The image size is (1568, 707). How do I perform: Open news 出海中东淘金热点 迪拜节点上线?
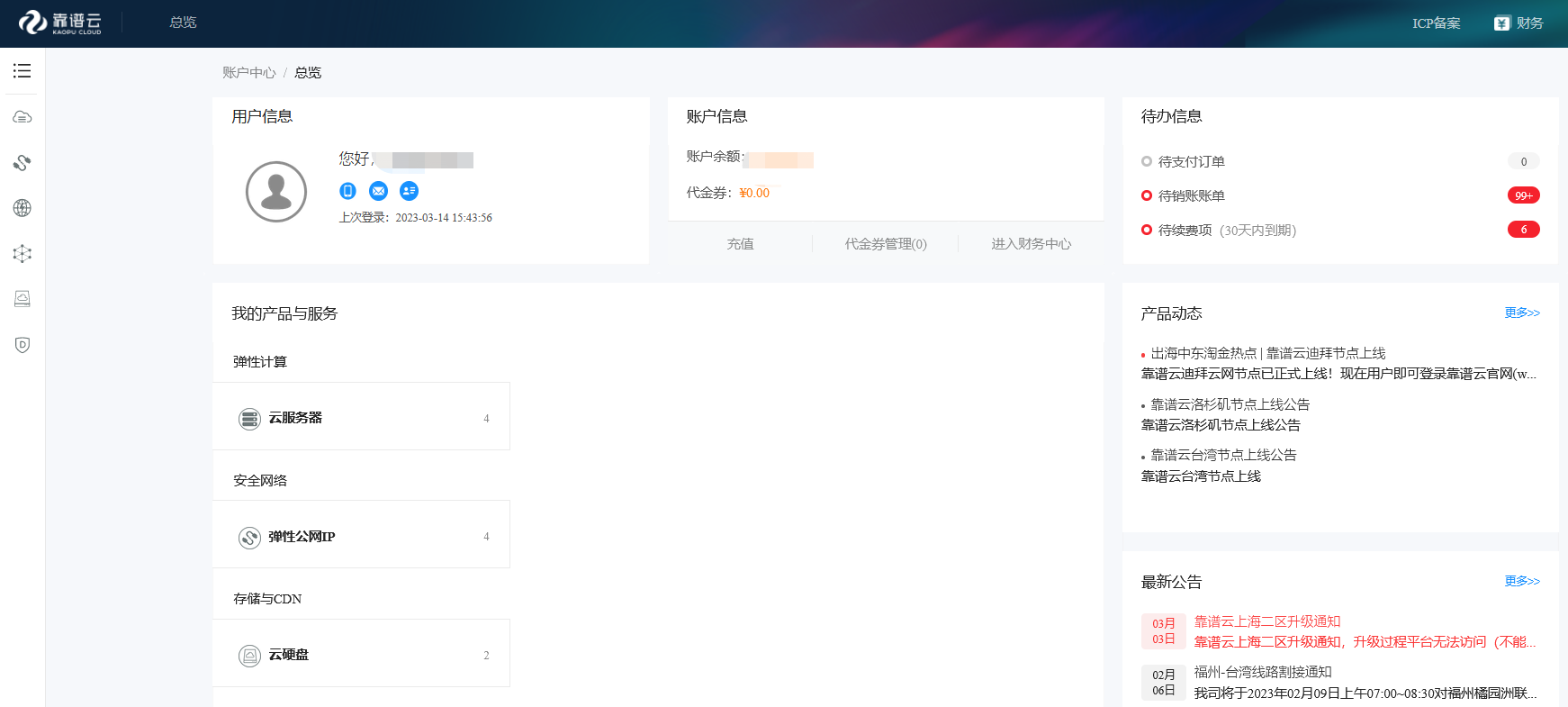click(x=1267, y=354)
